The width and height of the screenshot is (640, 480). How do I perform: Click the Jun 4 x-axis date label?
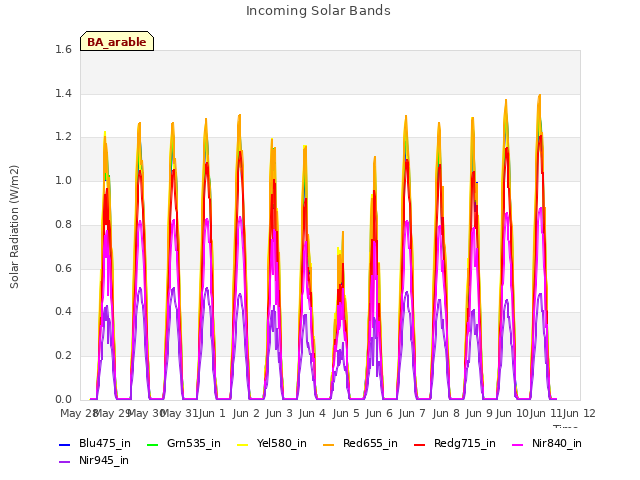[x=312, y=413]
